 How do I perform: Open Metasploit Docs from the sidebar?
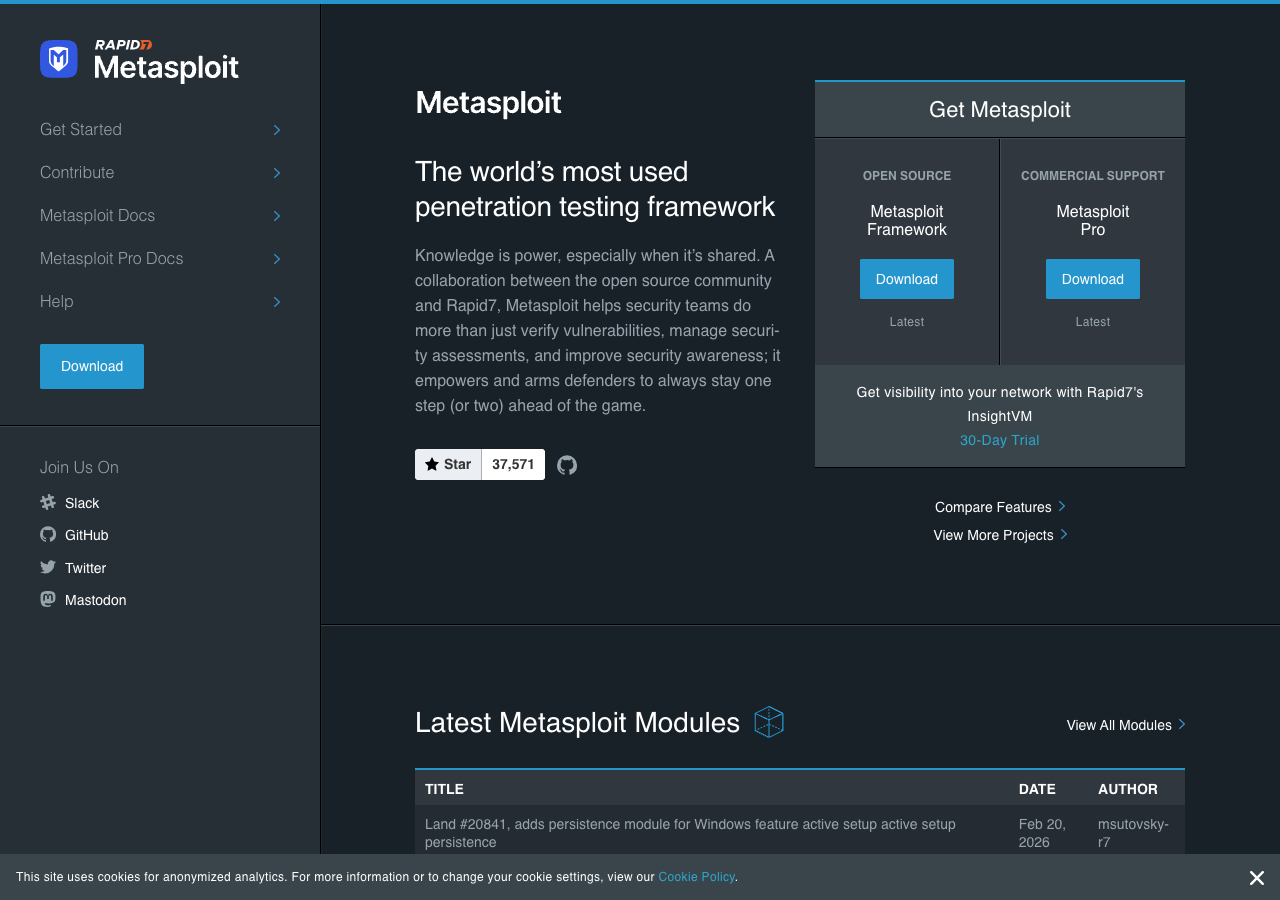pos(97,215)
